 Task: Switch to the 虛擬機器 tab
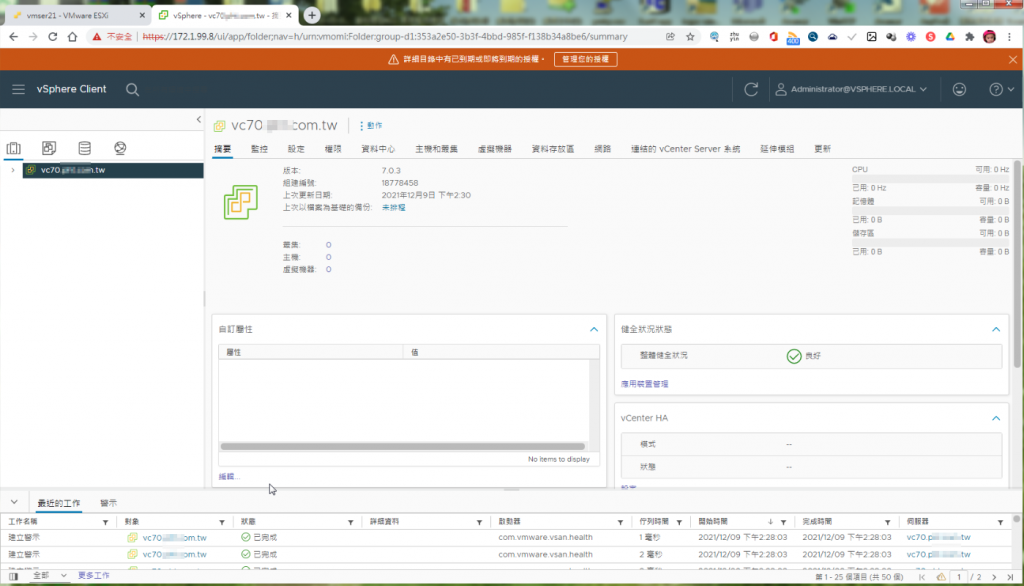click(494, 149)
